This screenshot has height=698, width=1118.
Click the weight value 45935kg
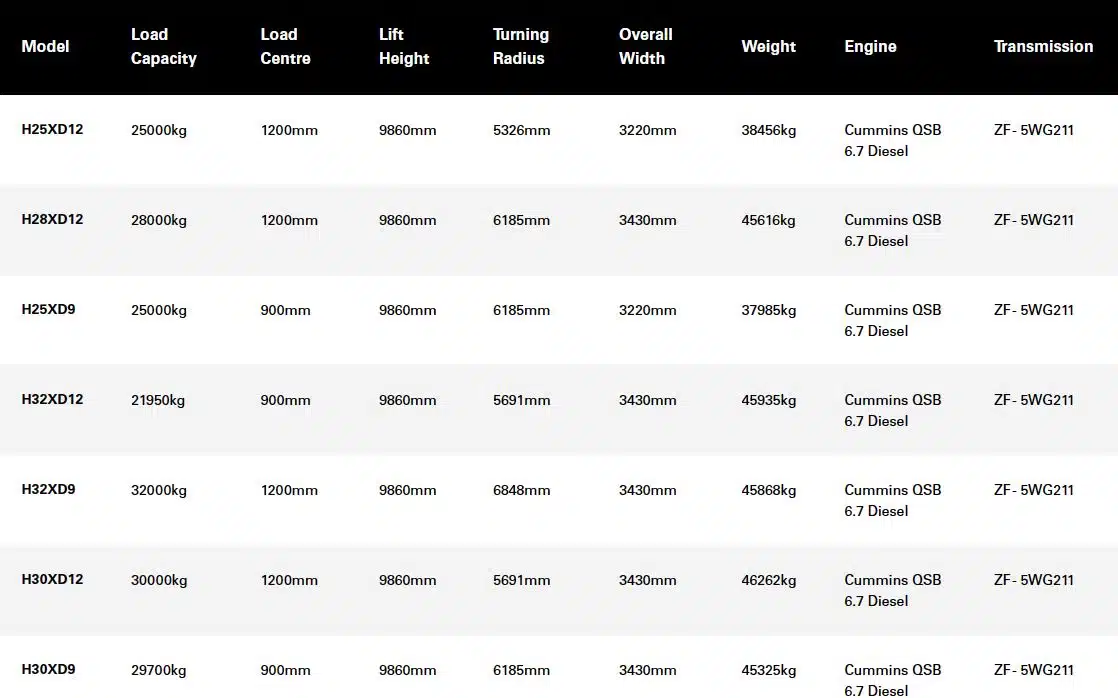point(769,400)
